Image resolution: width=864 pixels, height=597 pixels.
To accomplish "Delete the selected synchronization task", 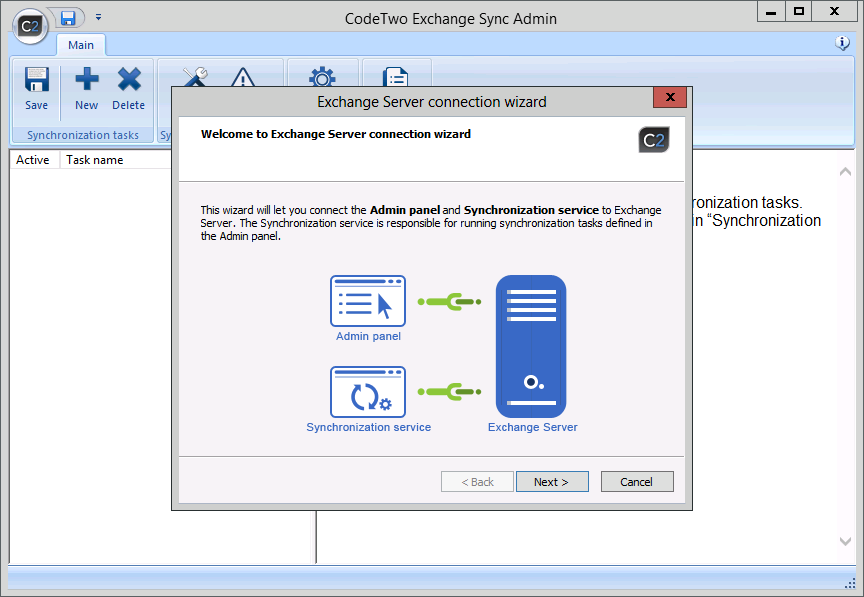I will tap(128, 89).
